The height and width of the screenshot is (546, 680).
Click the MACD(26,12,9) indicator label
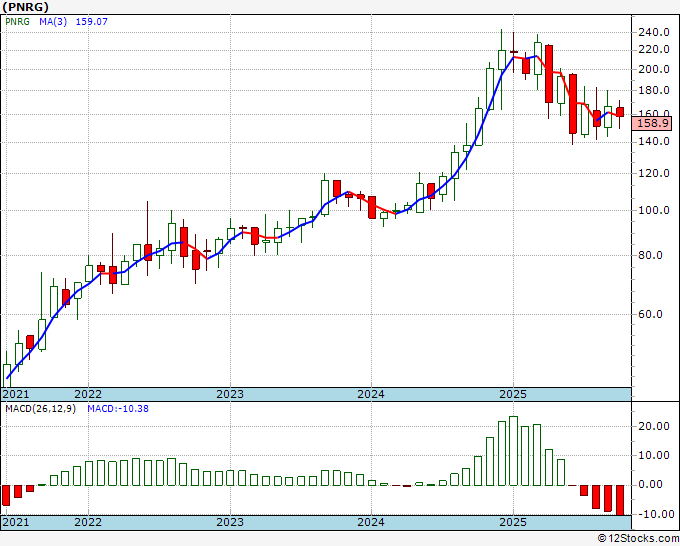(40, 409)
